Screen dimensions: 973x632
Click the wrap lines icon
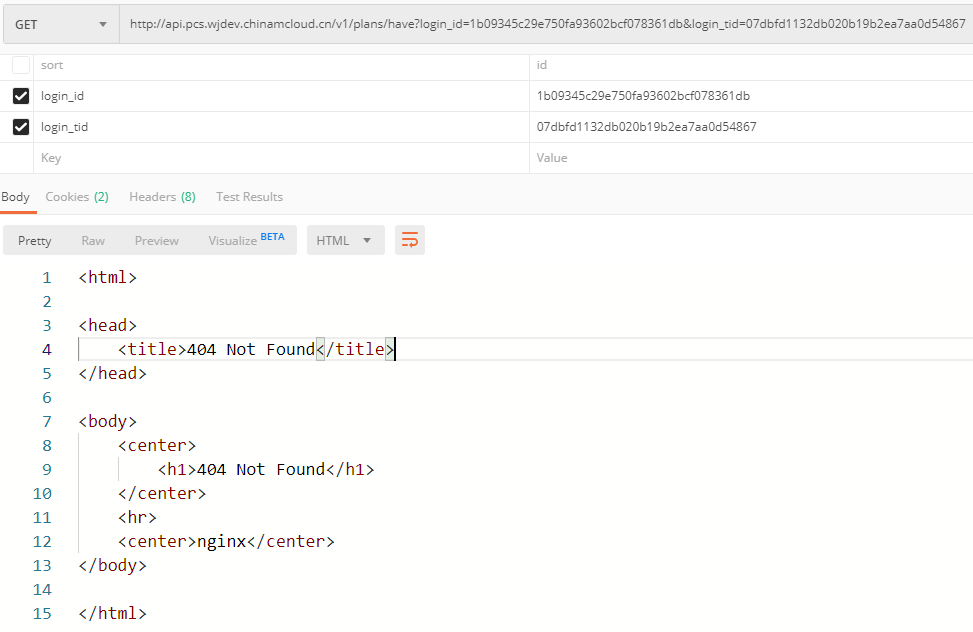tap(410, 240)
